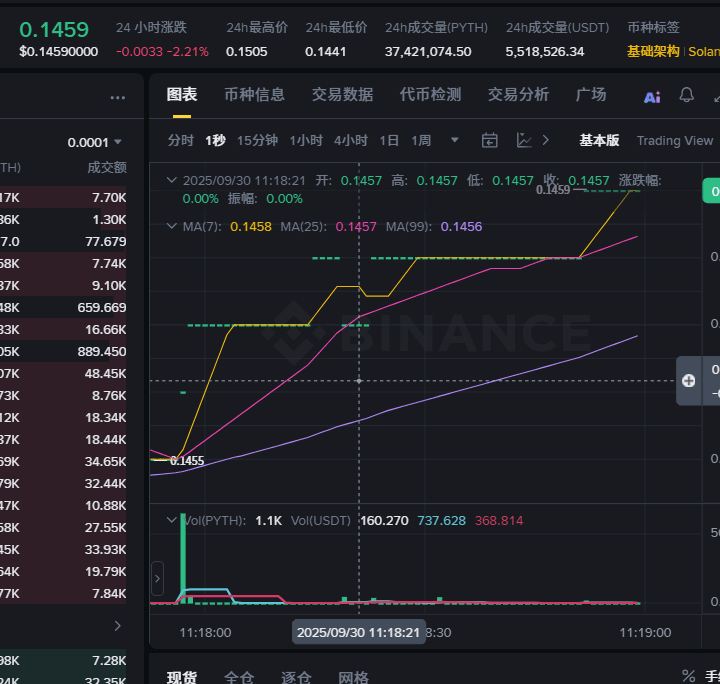Click the three-dots menu above order book
The height and width of the screenshot is (684, 720).
coord(118,98)
